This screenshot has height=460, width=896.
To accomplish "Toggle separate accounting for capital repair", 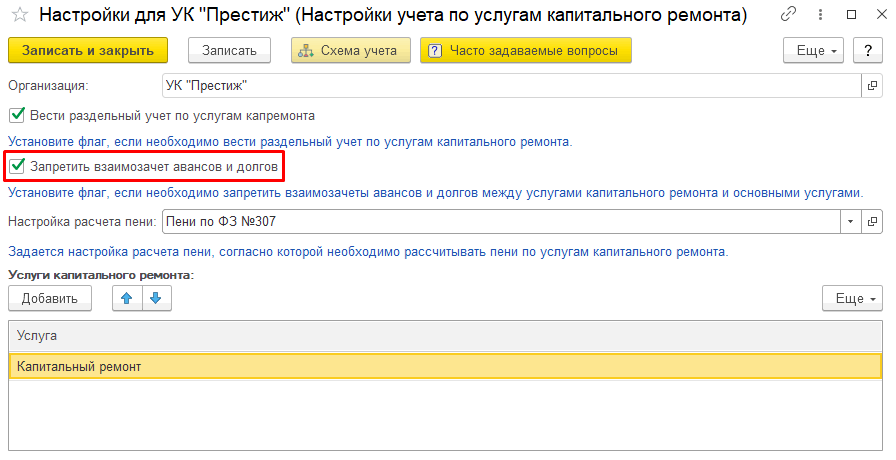I will 17,115.
